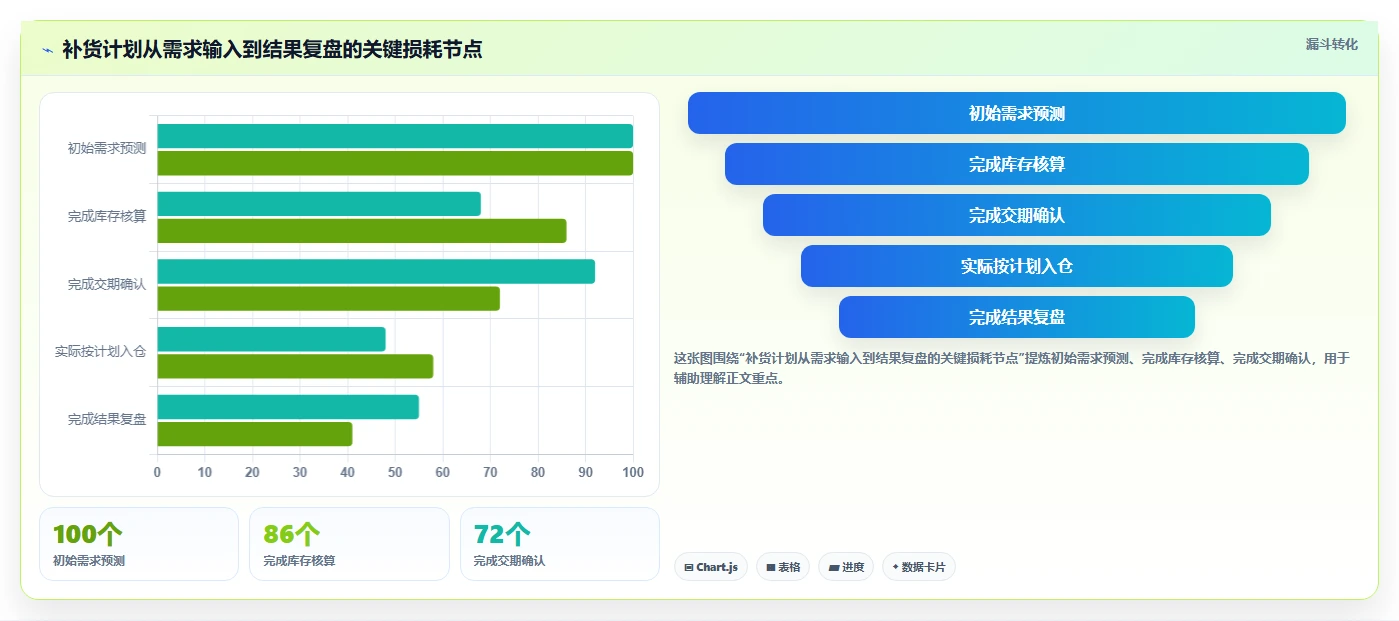Click 完成交期确认 caption under 72个
Image resolution: width=1399 pixels, height=621 pixels.
tap(510, 561)
